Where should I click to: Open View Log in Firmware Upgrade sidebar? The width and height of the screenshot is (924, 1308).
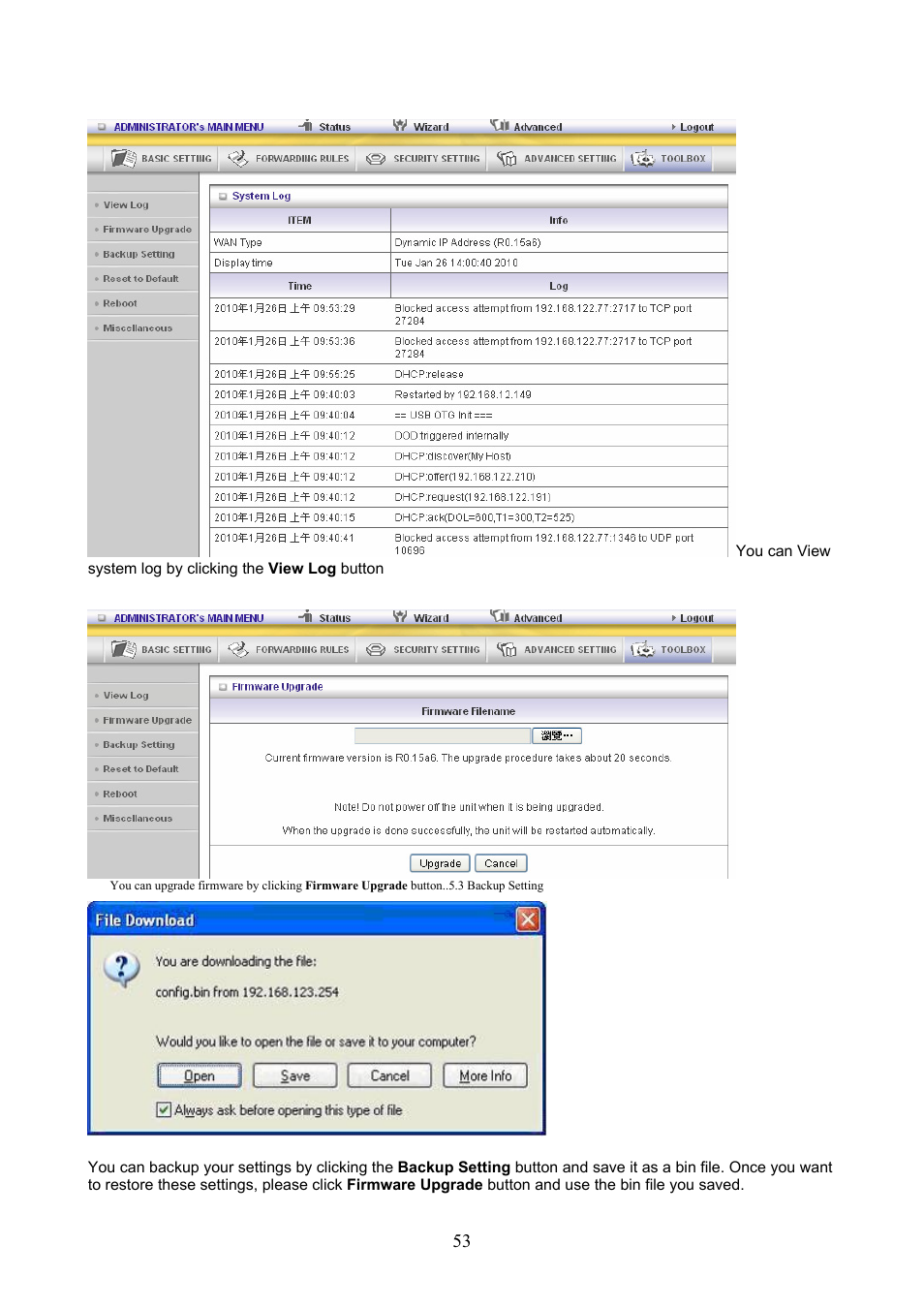[x=126, y=696]
